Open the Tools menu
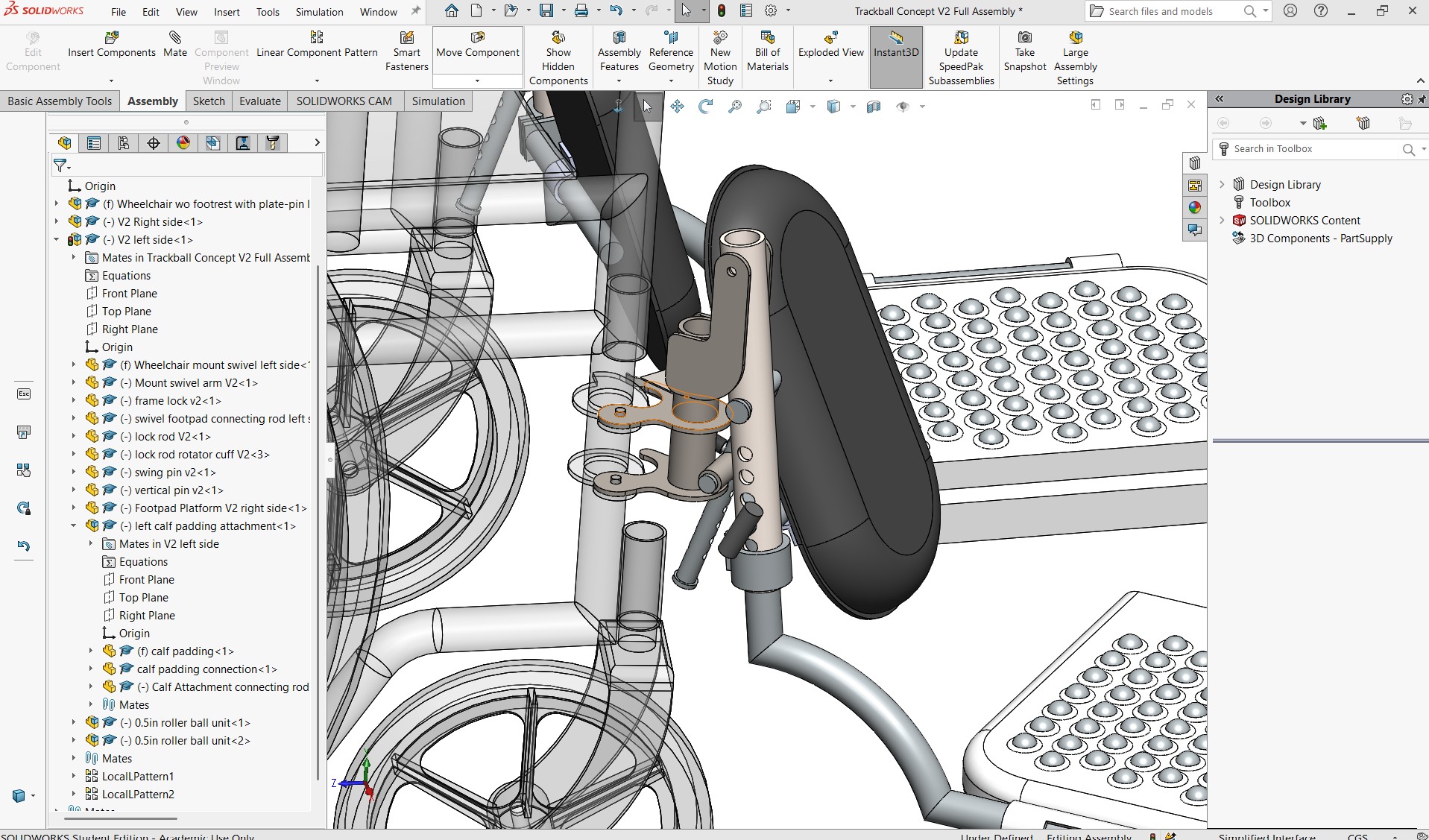This screenshot has height=840, width=1429. (268, 12)
